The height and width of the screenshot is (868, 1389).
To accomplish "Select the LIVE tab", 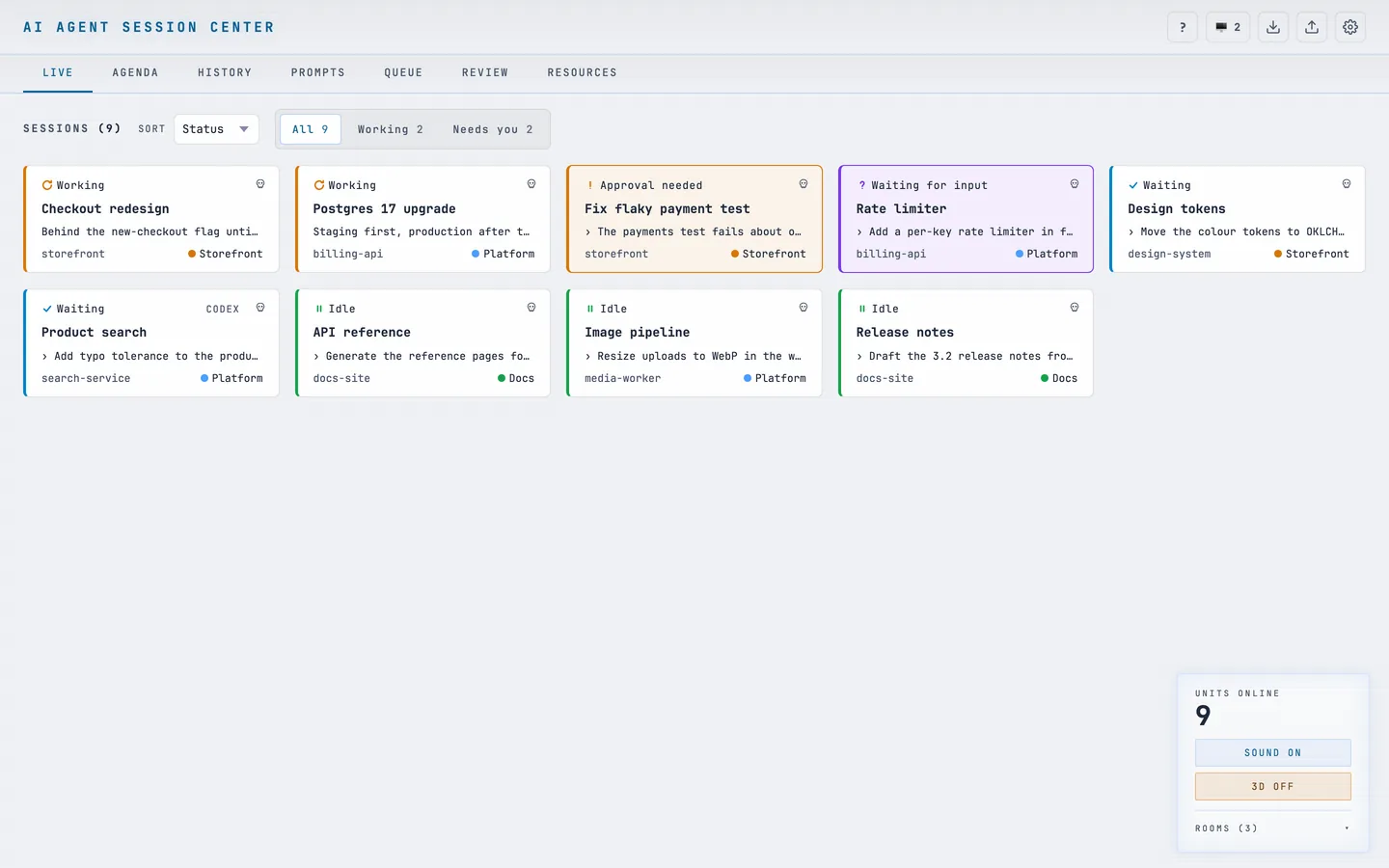I will (x=58, y=73).
